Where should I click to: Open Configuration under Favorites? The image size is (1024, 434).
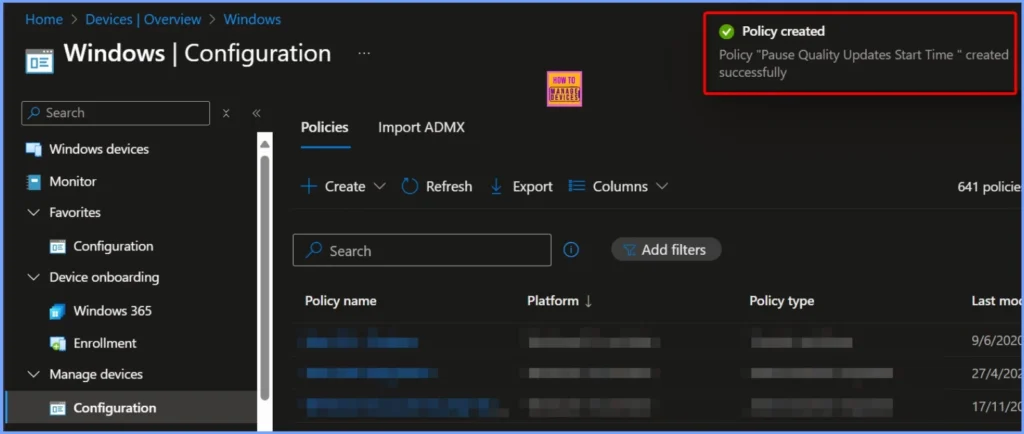coord(113,246)
